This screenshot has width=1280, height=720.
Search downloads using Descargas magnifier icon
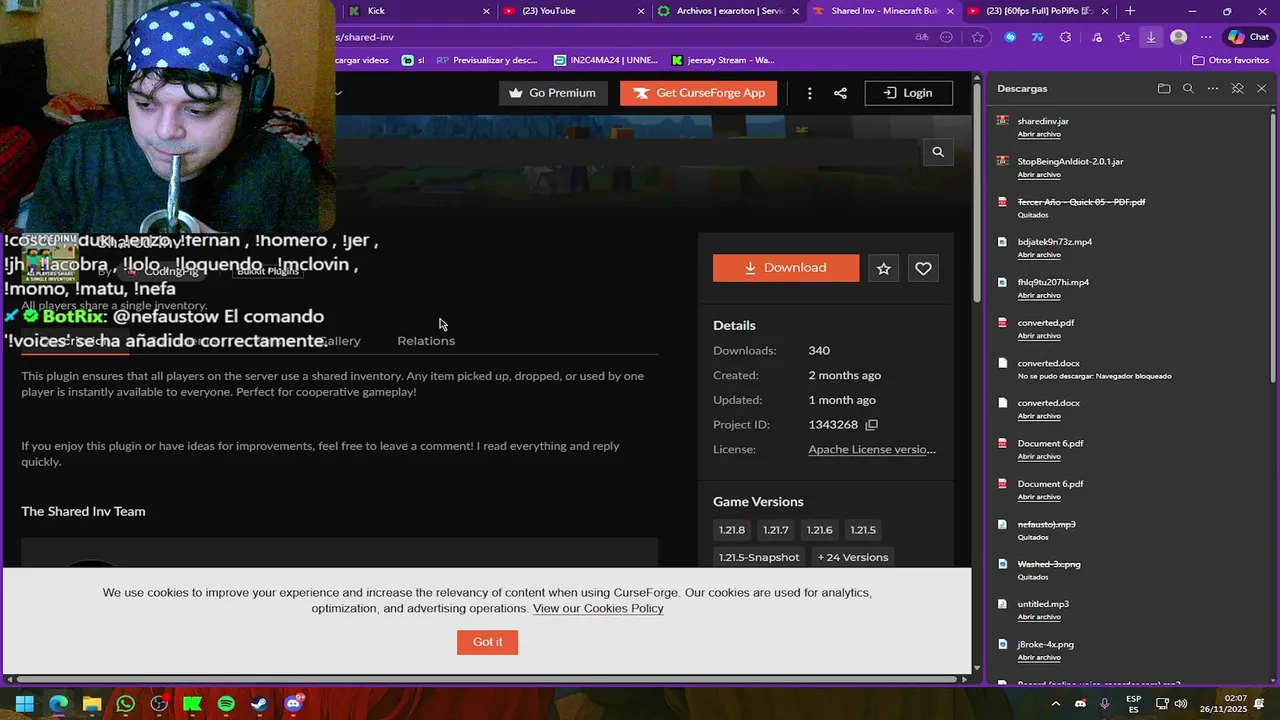coord(1188,89)
